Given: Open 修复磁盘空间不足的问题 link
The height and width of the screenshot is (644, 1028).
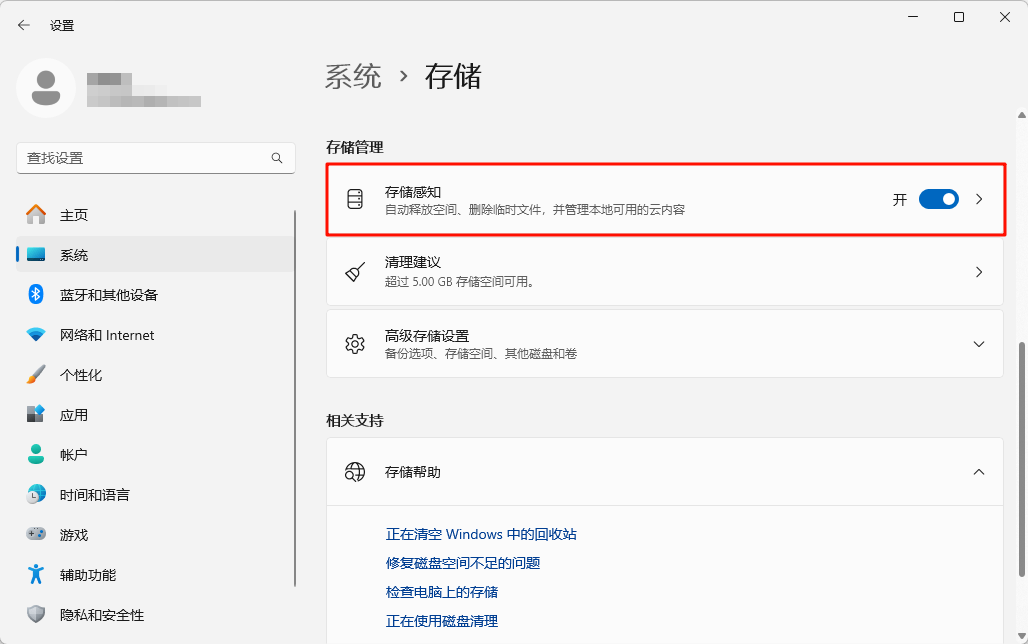Looking at the screenshot, I should 463,563.
